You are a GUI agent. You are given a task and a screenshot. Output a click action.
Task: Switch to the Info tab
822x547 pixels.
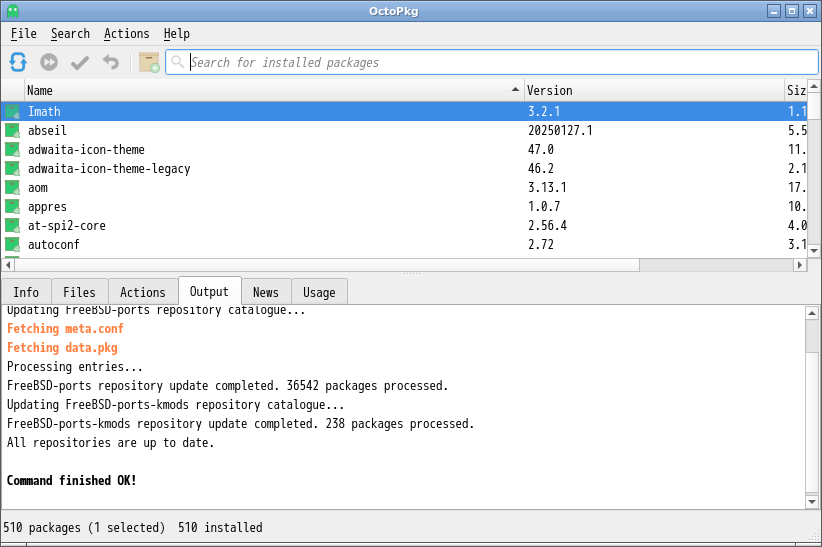(x=26, y=292)
